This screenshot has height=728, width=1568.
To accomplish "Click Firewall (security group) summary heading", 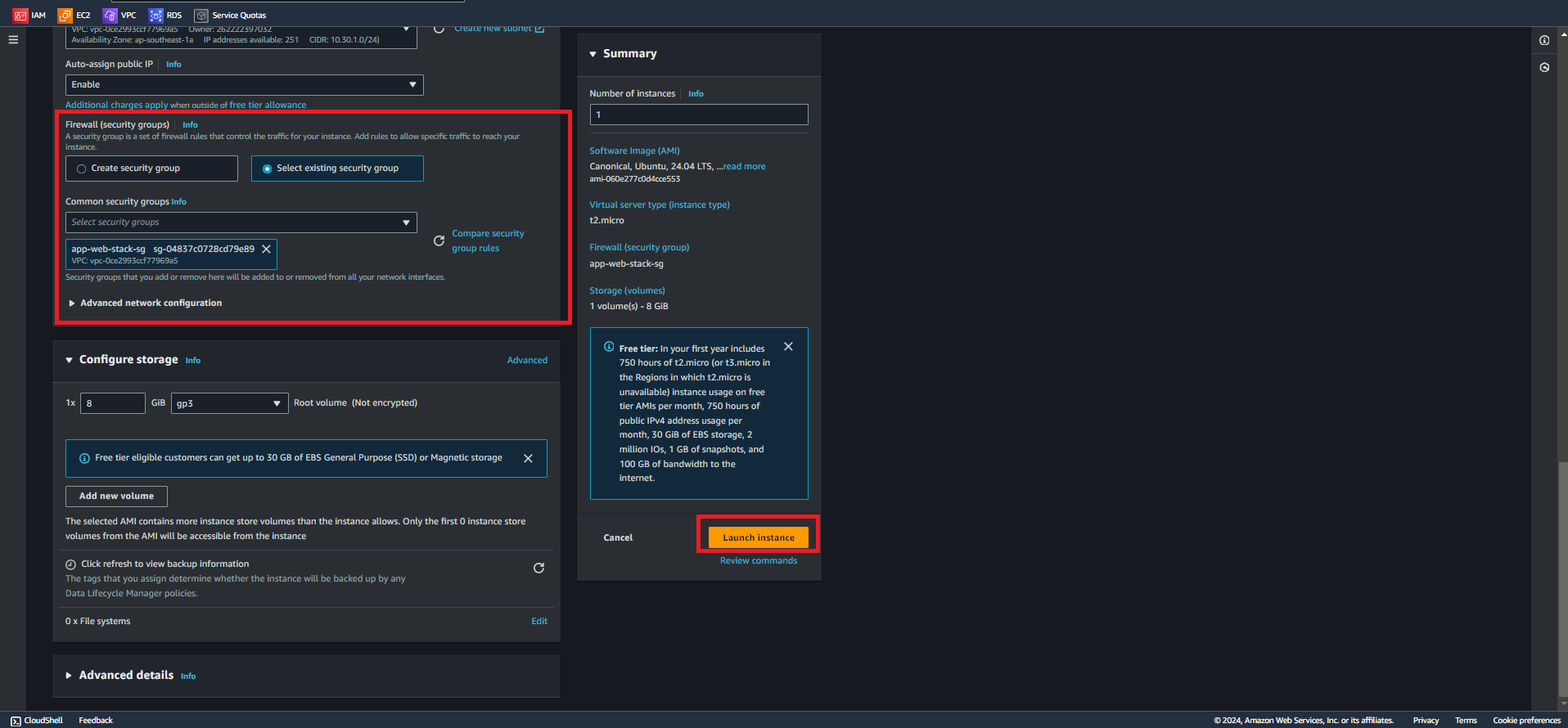I will (639, 247).
